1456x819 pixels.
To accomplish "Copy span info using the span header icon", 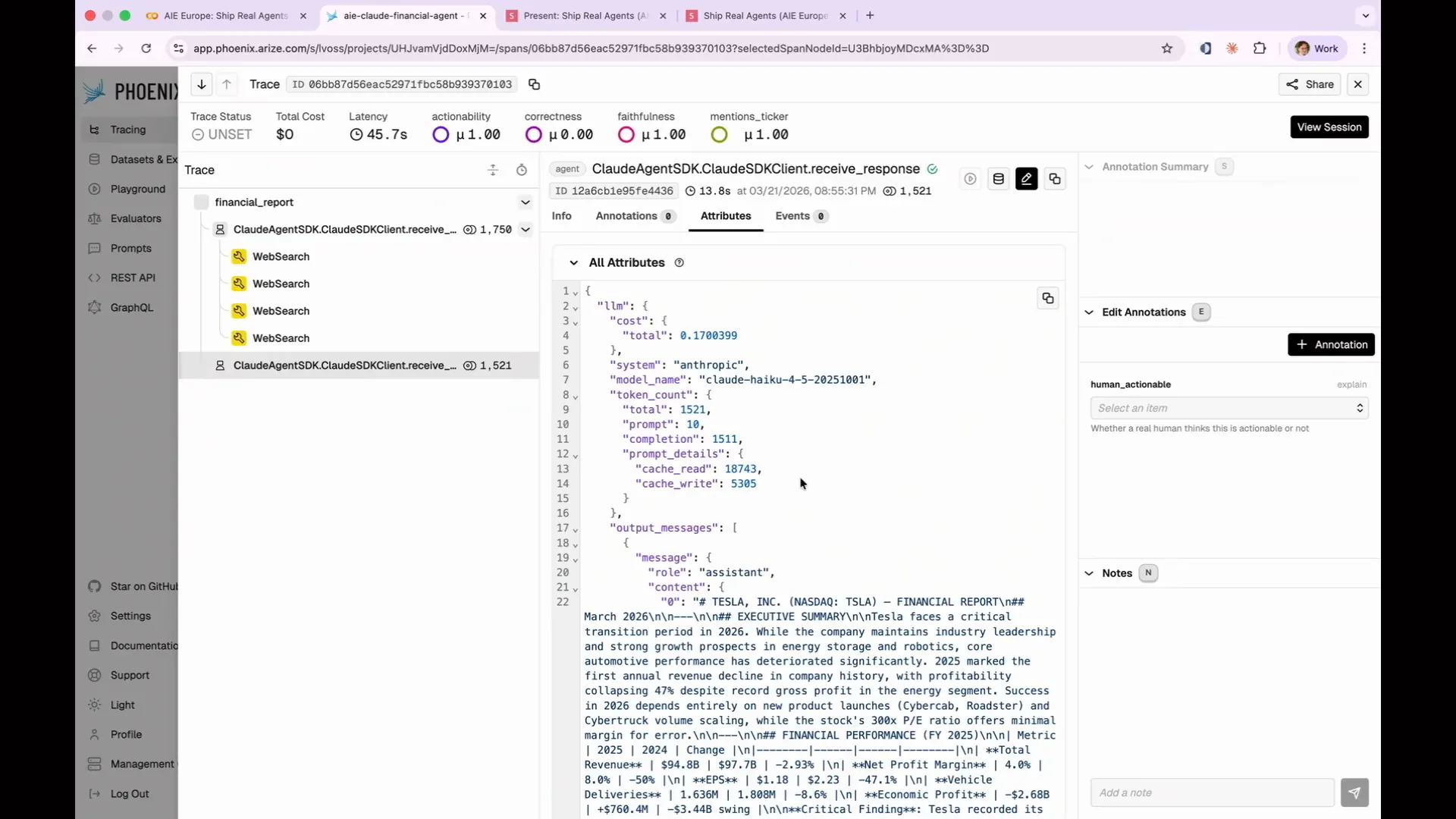I will [1055, 179].
